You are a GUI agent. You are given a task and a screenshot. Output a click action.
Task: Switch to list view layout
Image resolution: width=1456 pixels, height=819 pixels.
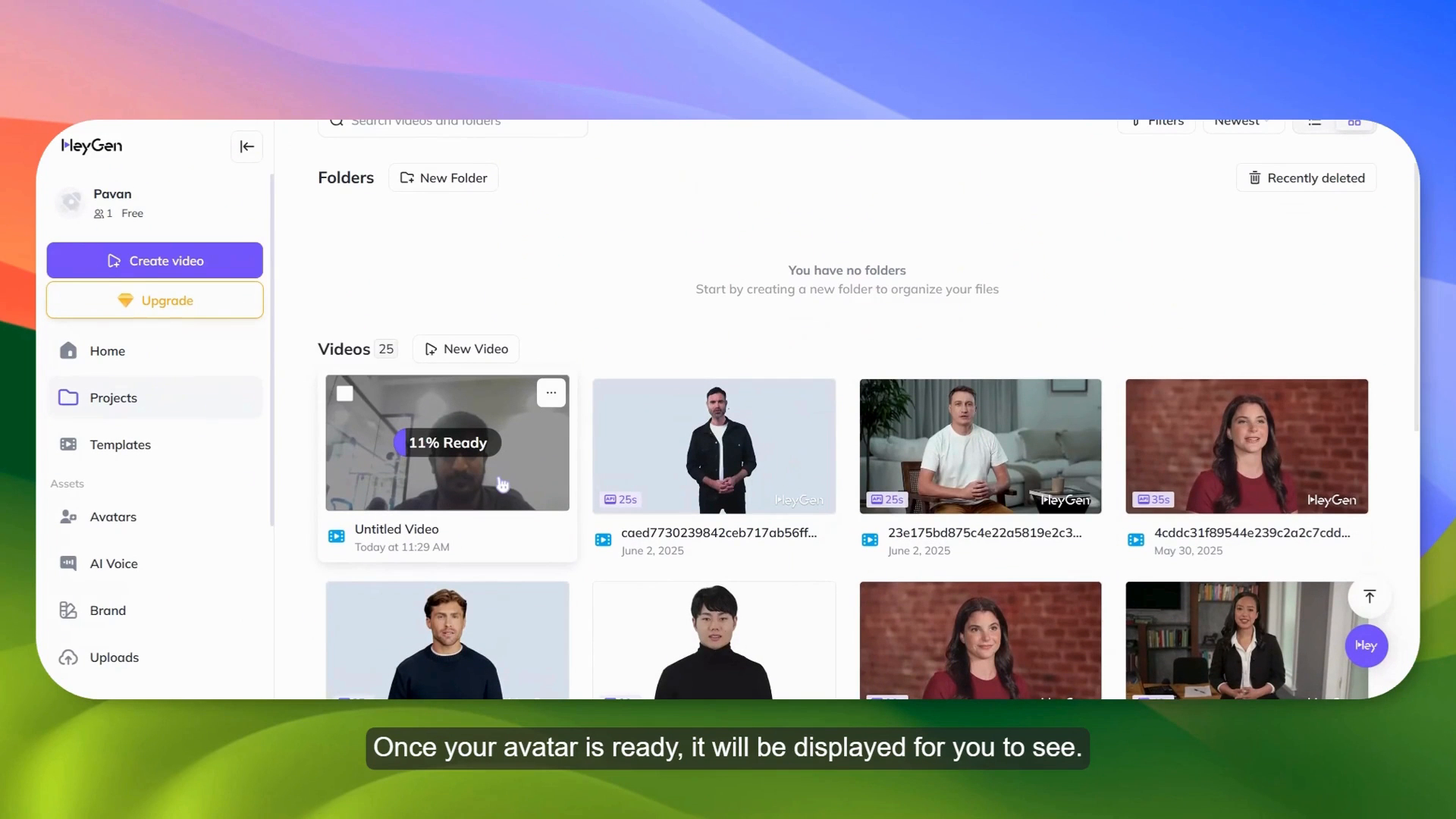point(1315,121)
